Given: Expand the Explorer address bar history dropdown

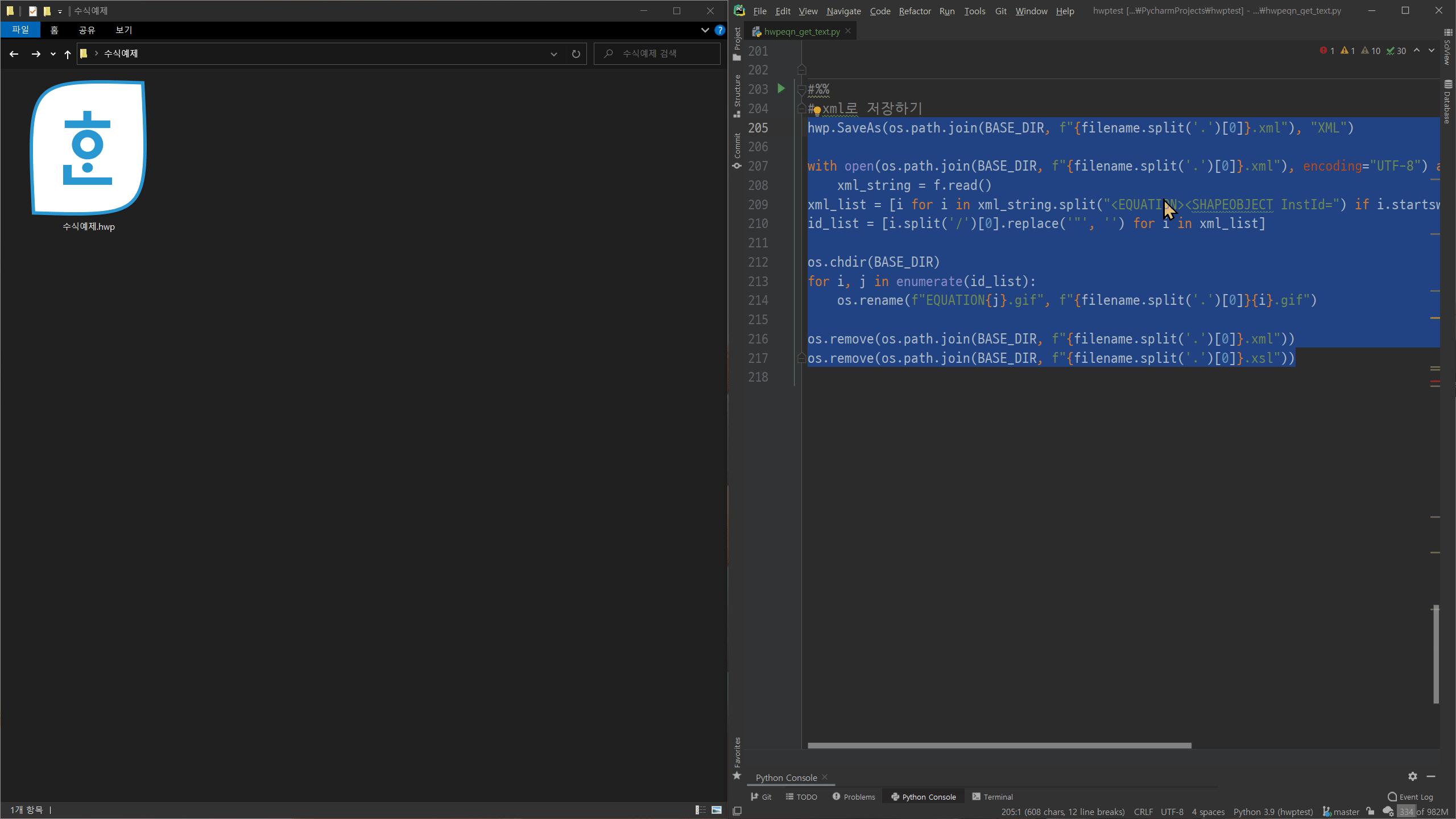Looking at the screenshot, I should (553, 54).
